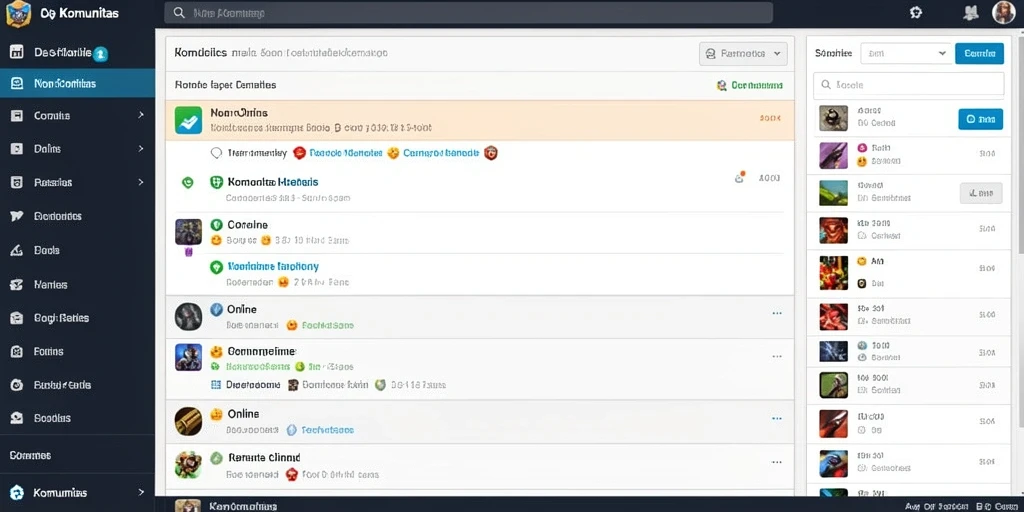Click the gray button on third right-panel entry
The height and width of the screenshot is (512, 1024).
tap(981, 193)
